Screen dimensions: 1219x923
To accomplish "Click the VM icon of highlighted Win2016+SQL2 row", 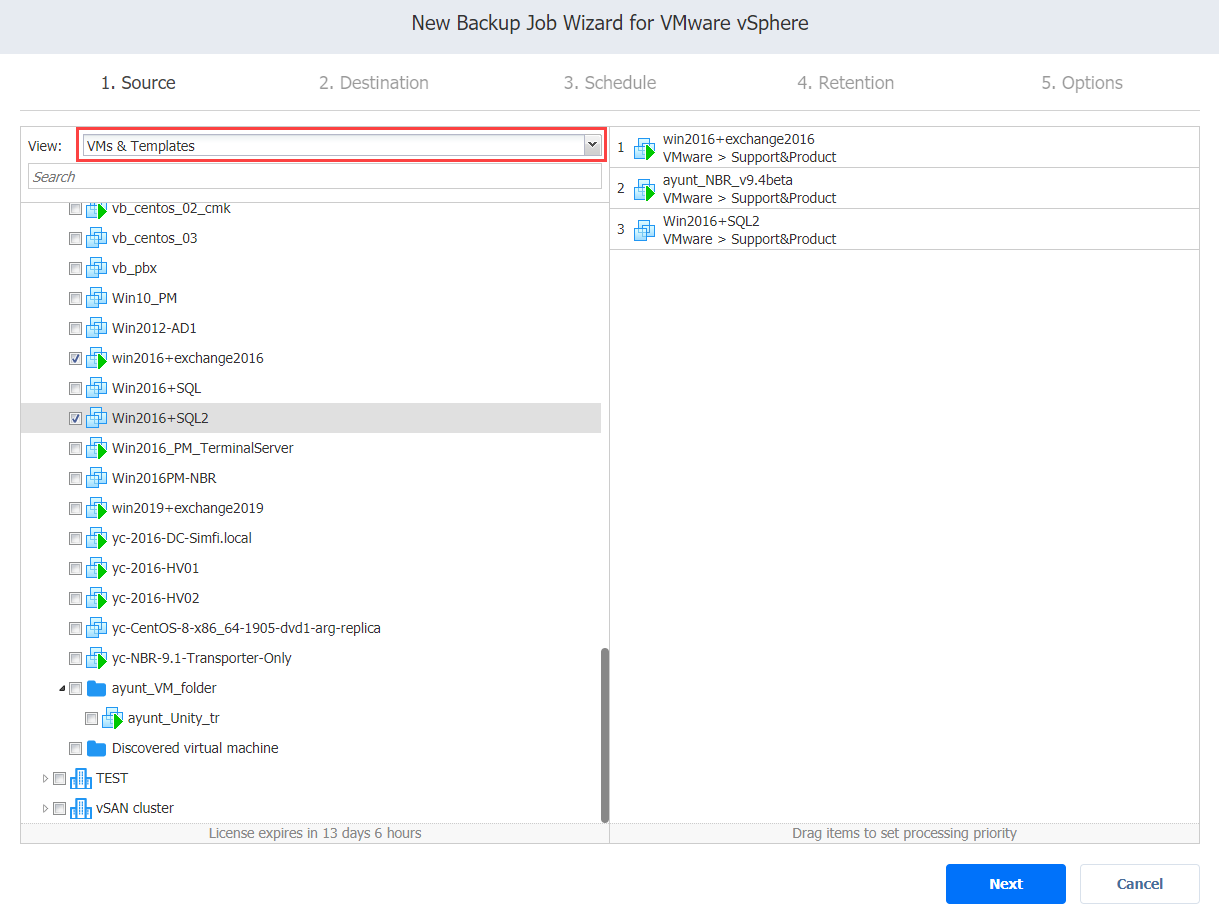I will 97,418.
